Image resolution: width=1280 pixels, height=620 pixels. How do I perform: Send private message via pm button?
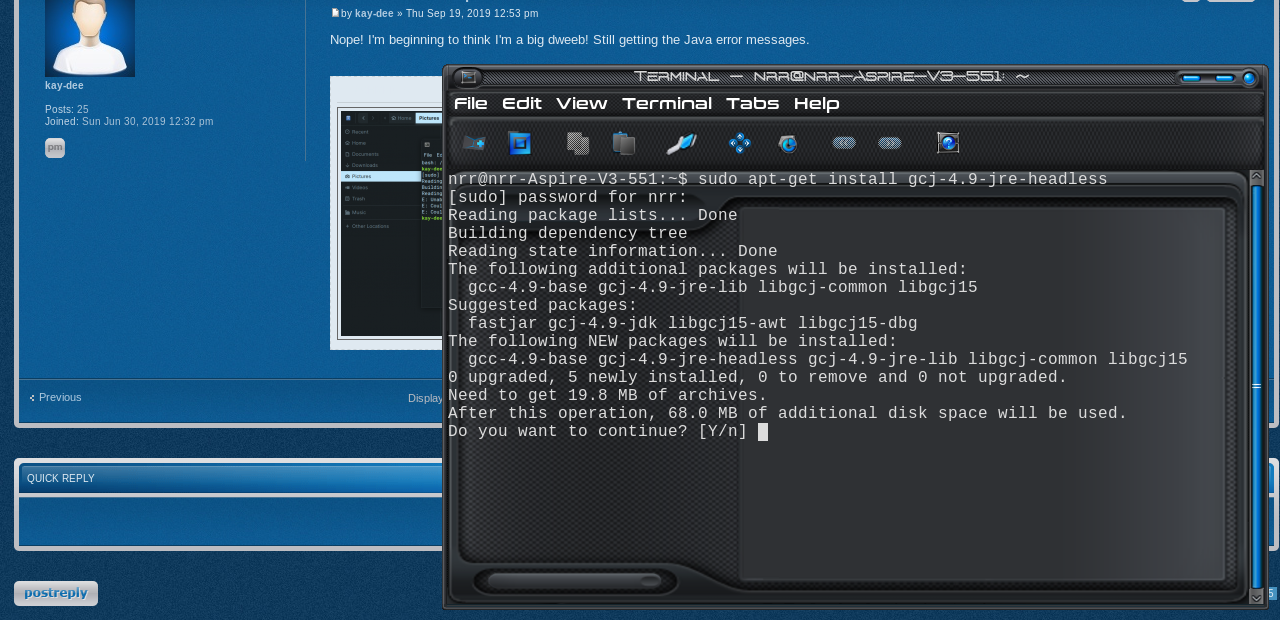pos(55,148)
